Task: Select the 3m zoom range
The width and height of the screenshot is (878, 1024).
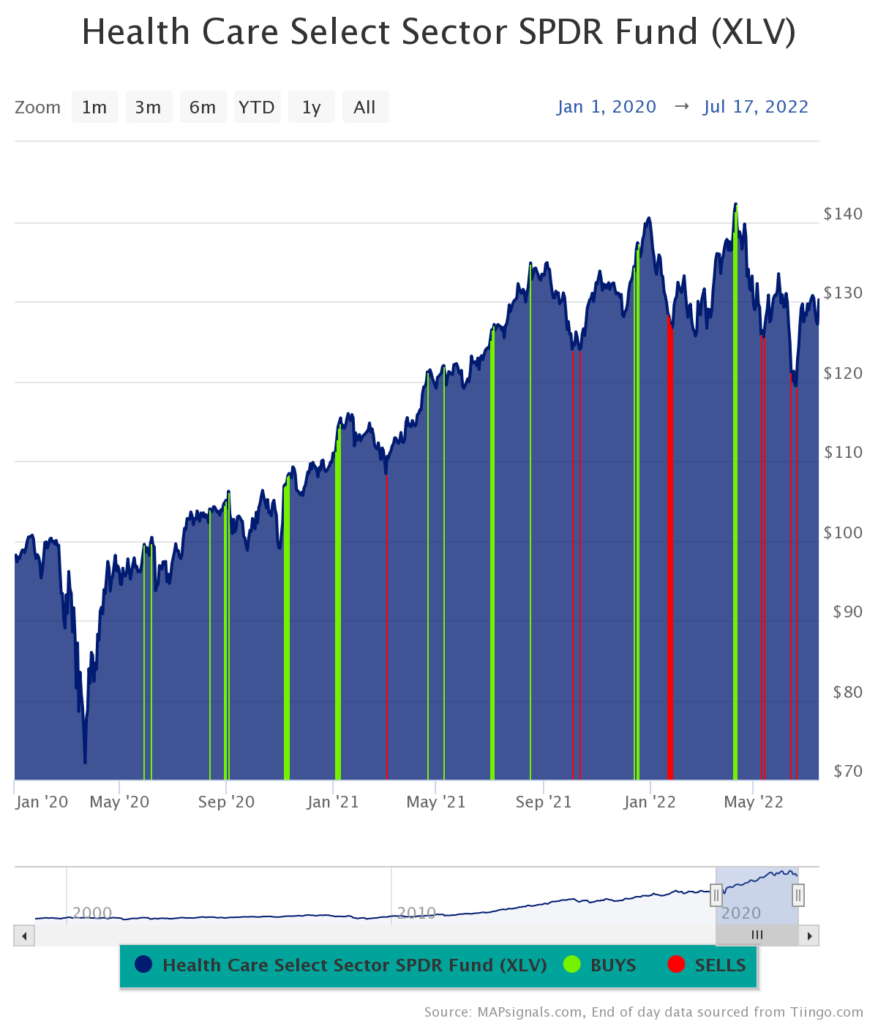Action: tap(148, 107)
